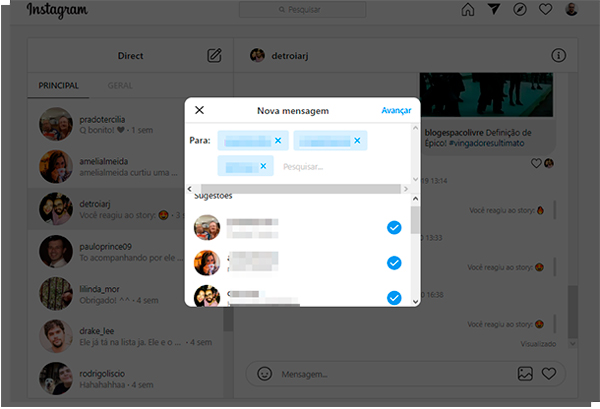Screen dimensions: 600x409
Task: Close the Nova mensagem dialog
Action: [199, 110]
